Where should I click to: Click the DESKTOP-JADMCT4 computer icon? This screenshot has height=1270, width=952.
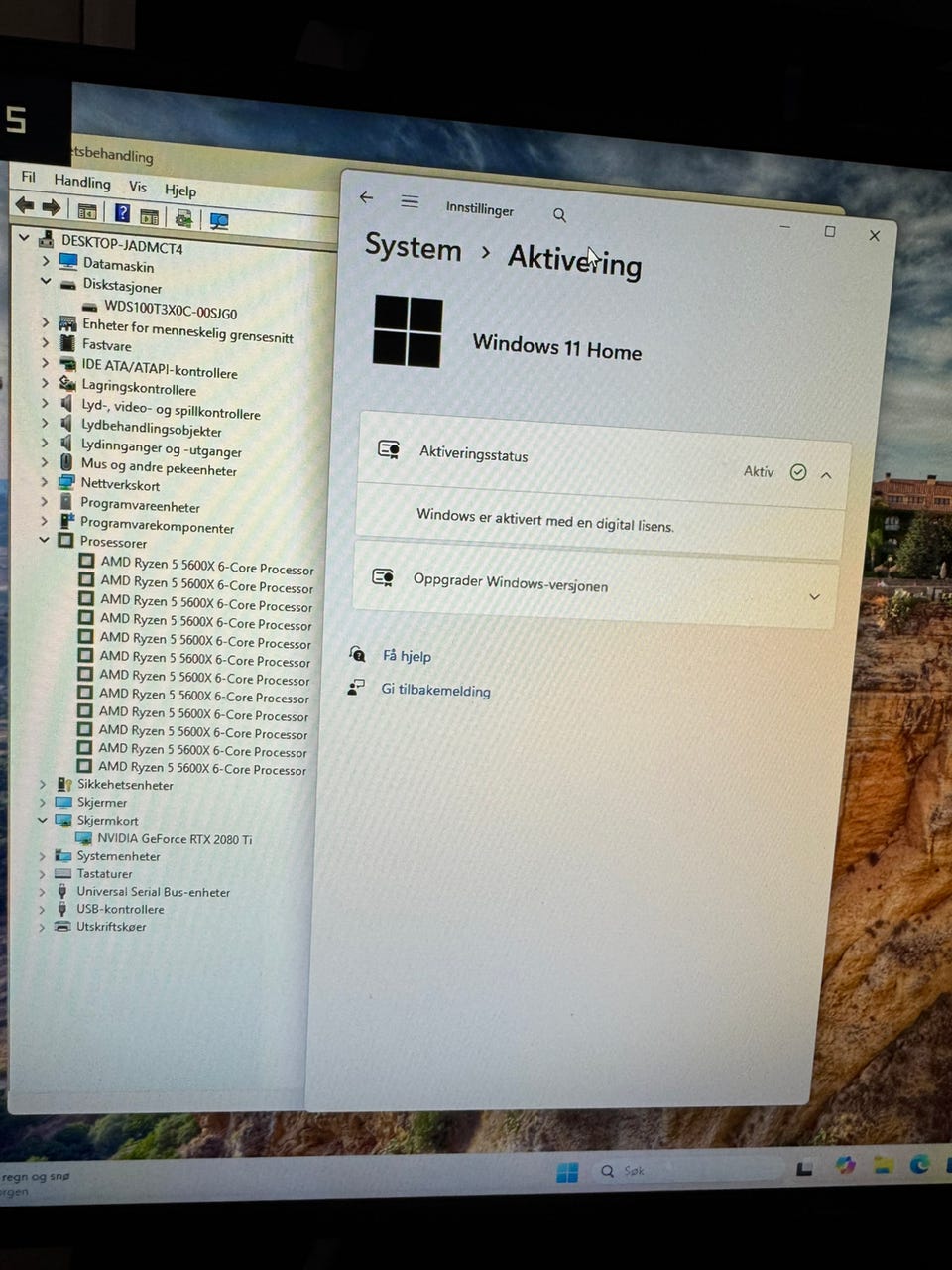(x=46, y=239)
